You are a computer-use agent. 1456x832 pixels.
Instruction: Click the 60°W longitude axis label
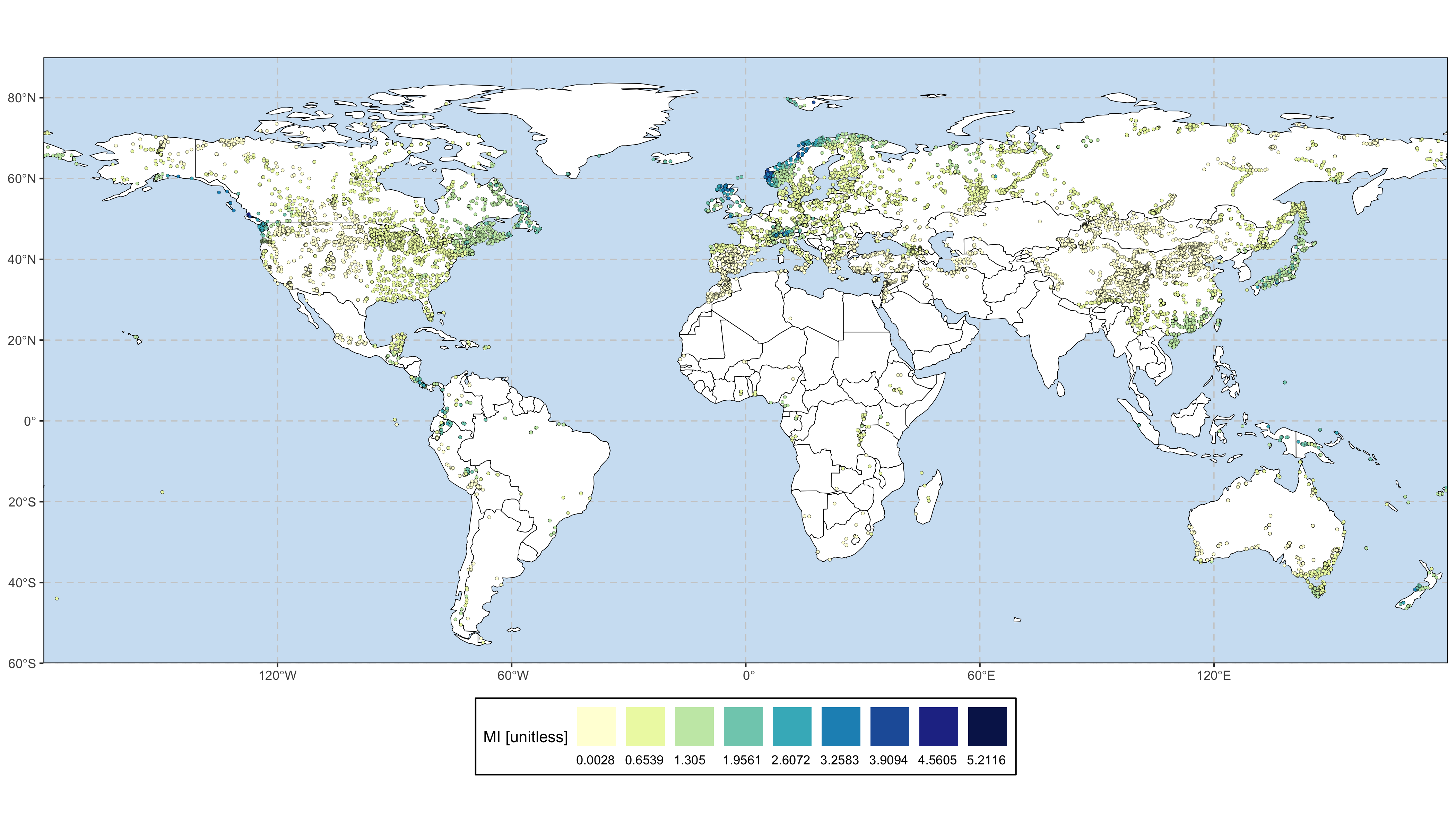click(512, 676)
